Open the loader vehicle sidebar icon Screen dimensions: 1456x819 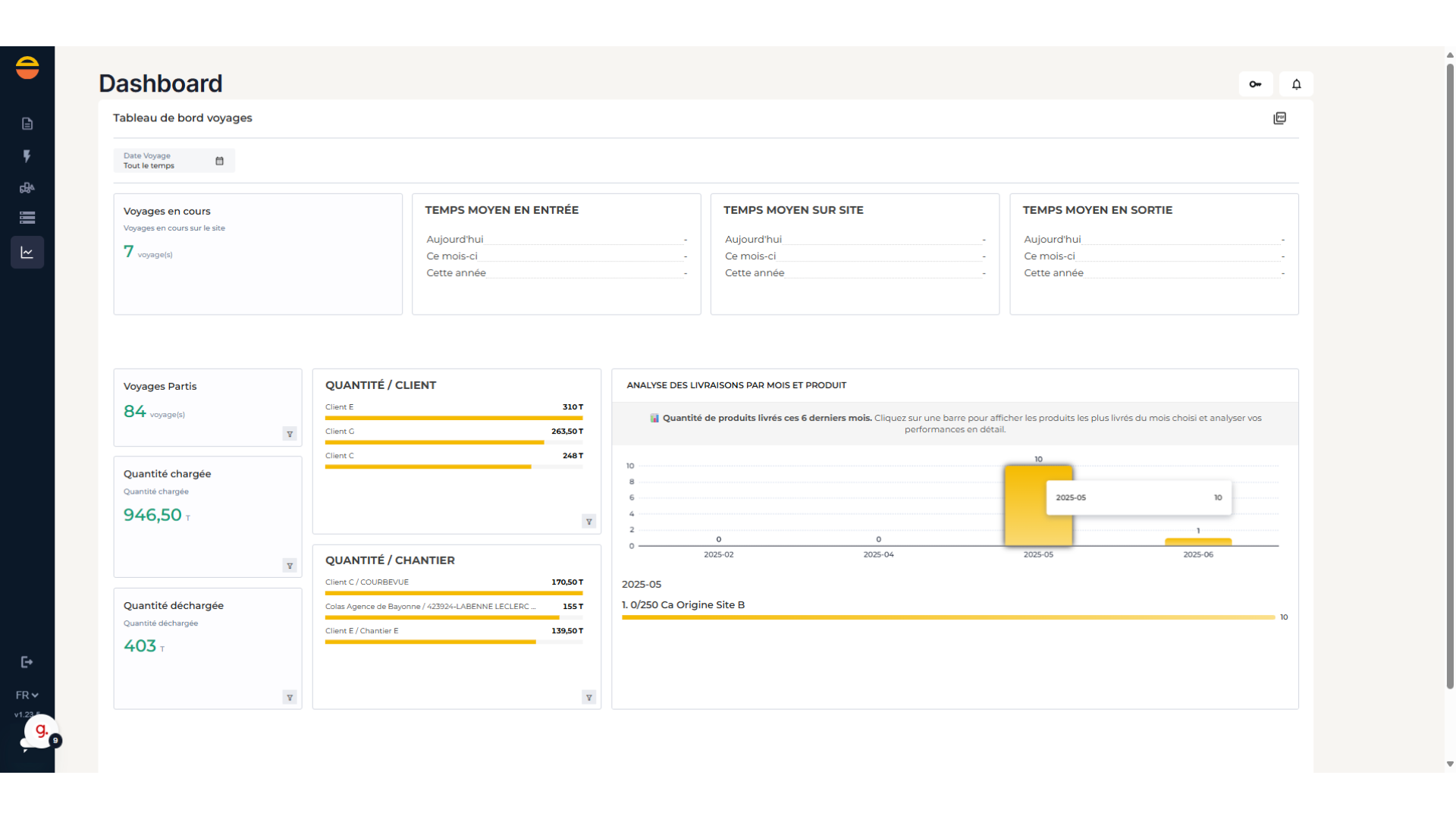click(x=27, y=187)
